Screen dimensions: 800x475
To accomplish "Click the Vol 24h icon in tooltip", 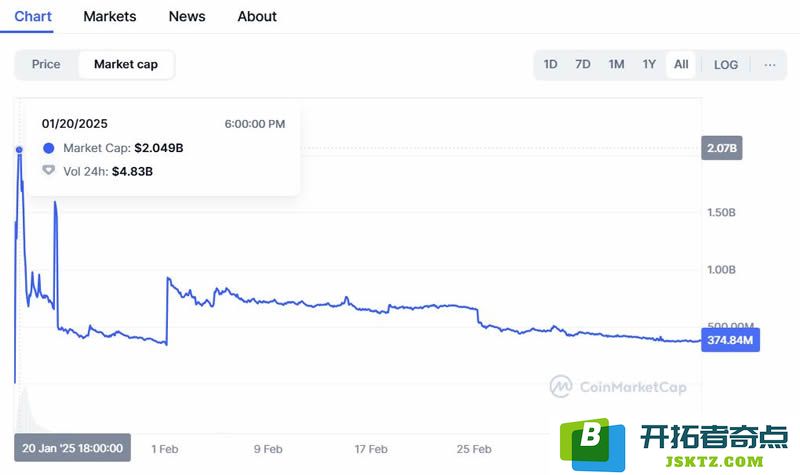I will (x=49, y=171).
